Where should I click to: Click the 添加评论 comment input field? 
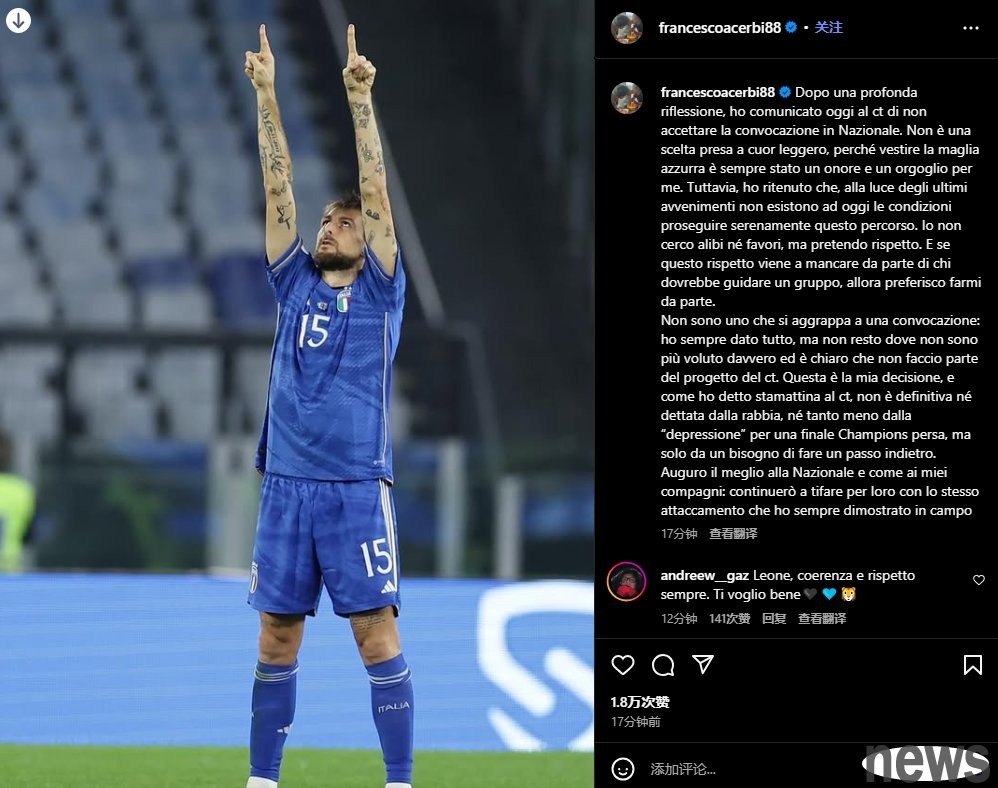[751, 769]
